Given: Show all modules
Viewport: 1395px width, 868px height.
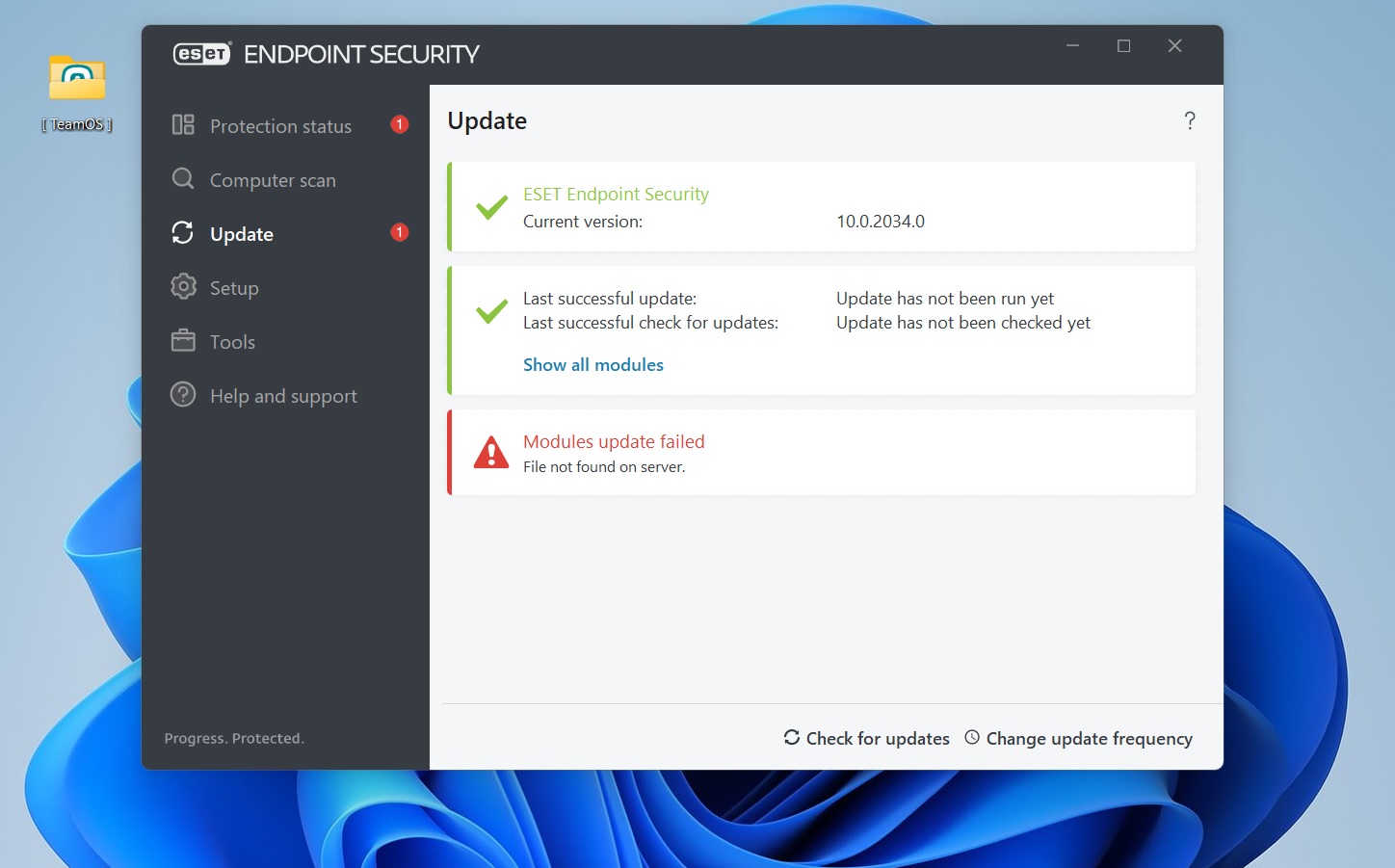Looking at the screenshot, I should click(x=593, y=365).
